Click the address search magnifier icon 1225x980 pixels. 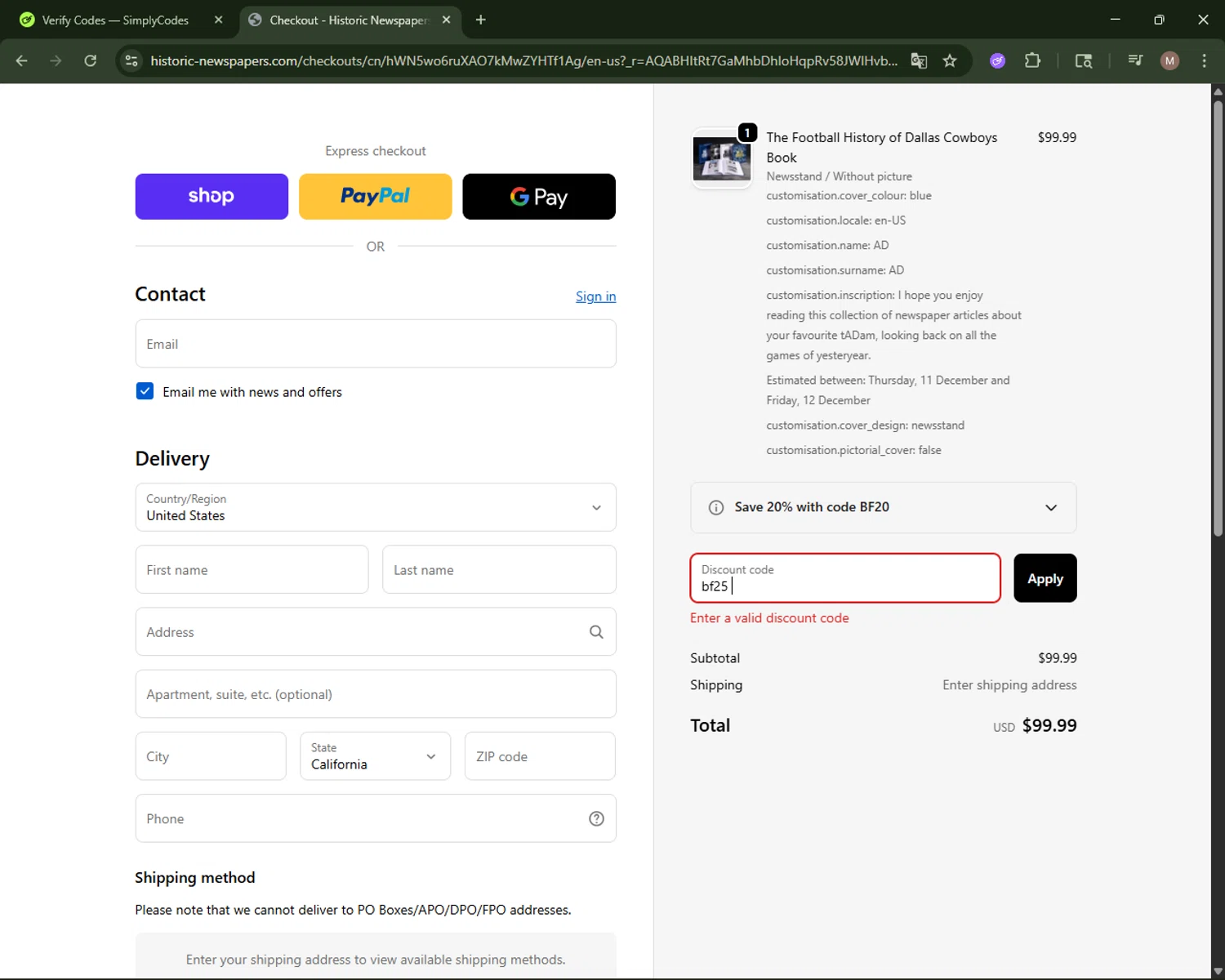(596, 632)
